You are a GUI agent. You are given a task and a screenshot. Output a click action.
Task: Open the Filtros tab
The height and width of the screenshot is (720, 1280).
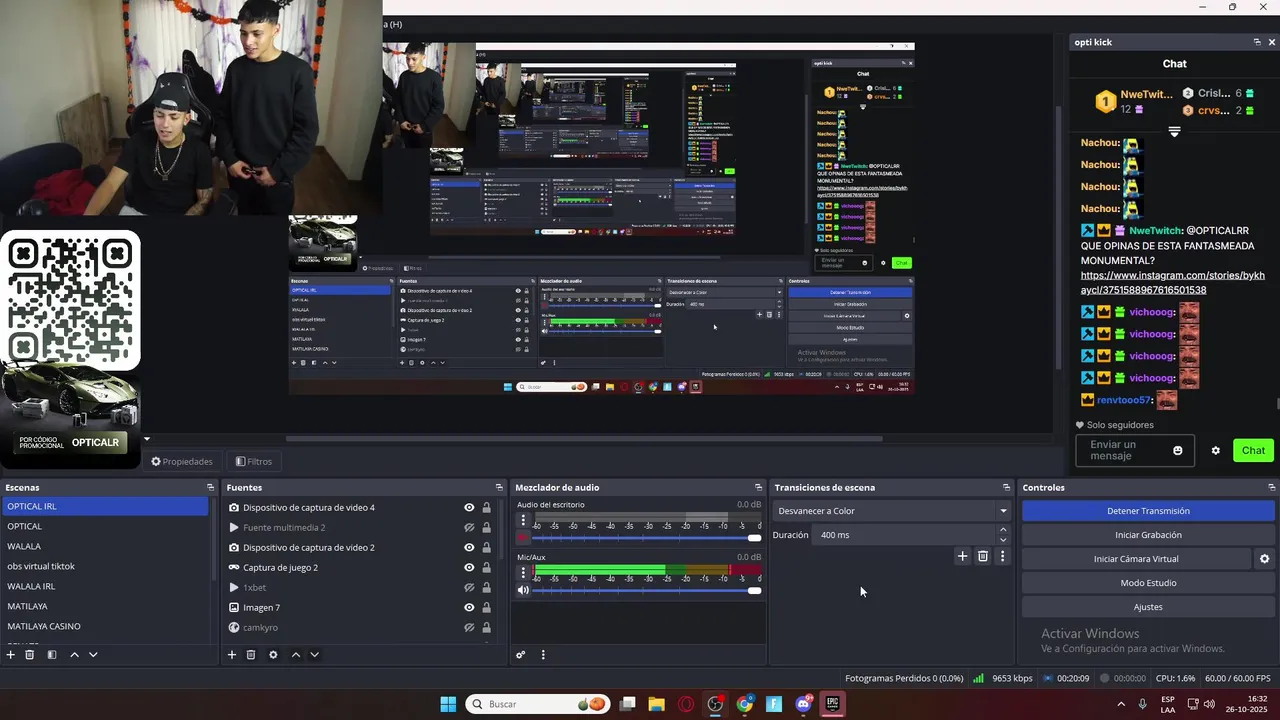[254, 462]
